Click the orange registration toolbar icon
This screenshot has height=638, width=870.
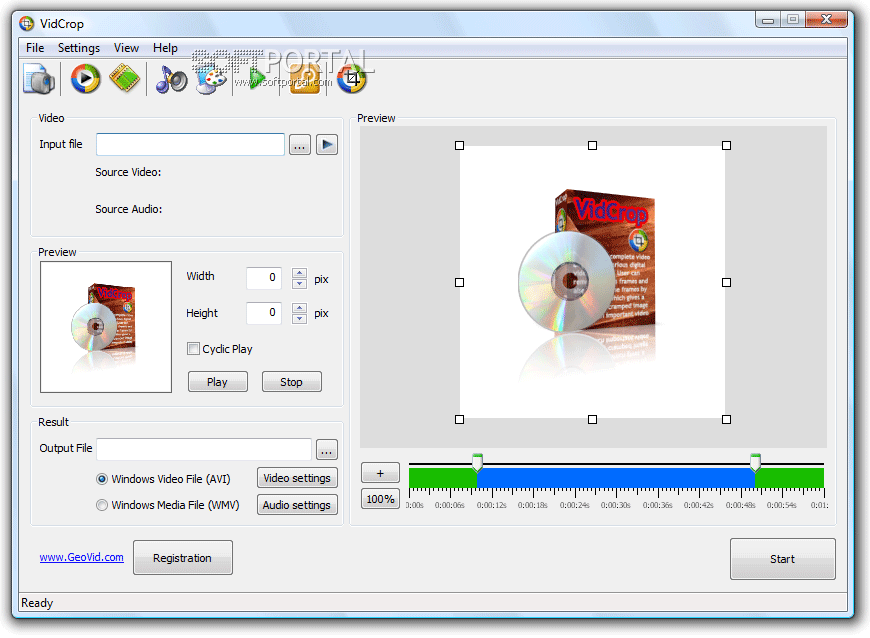coord(305,79)
